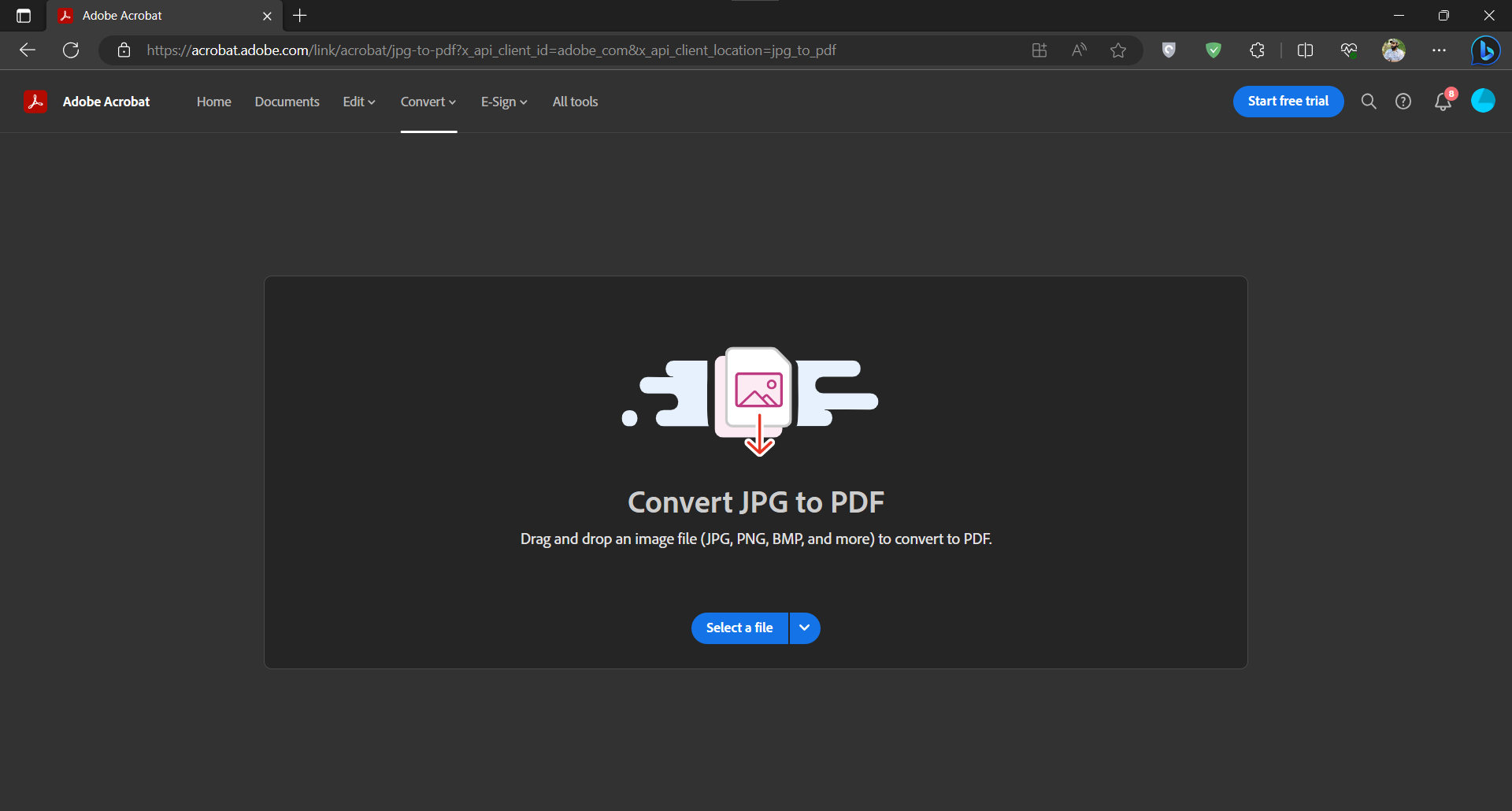Open notifications bell showing 8 alerts
This screenshot has width=1512, height=811.
(x=1443, y=102)
